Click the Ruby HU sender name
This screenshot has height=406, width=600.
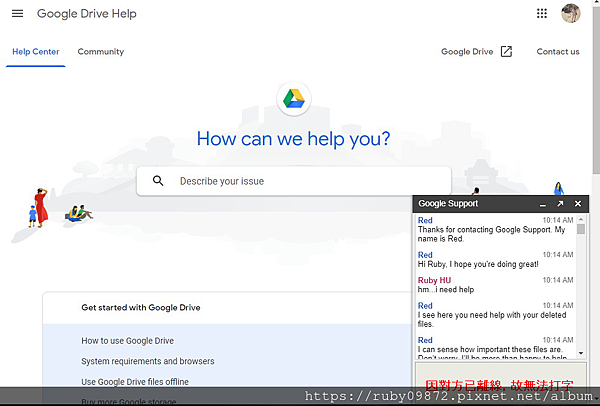tap(434, 280)
